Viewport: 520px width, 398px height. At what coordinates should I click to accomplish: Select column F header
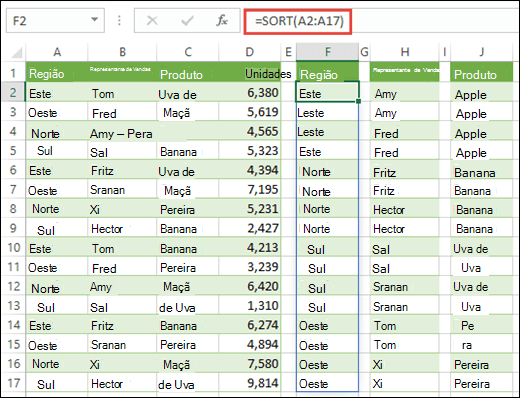point(328,52)
